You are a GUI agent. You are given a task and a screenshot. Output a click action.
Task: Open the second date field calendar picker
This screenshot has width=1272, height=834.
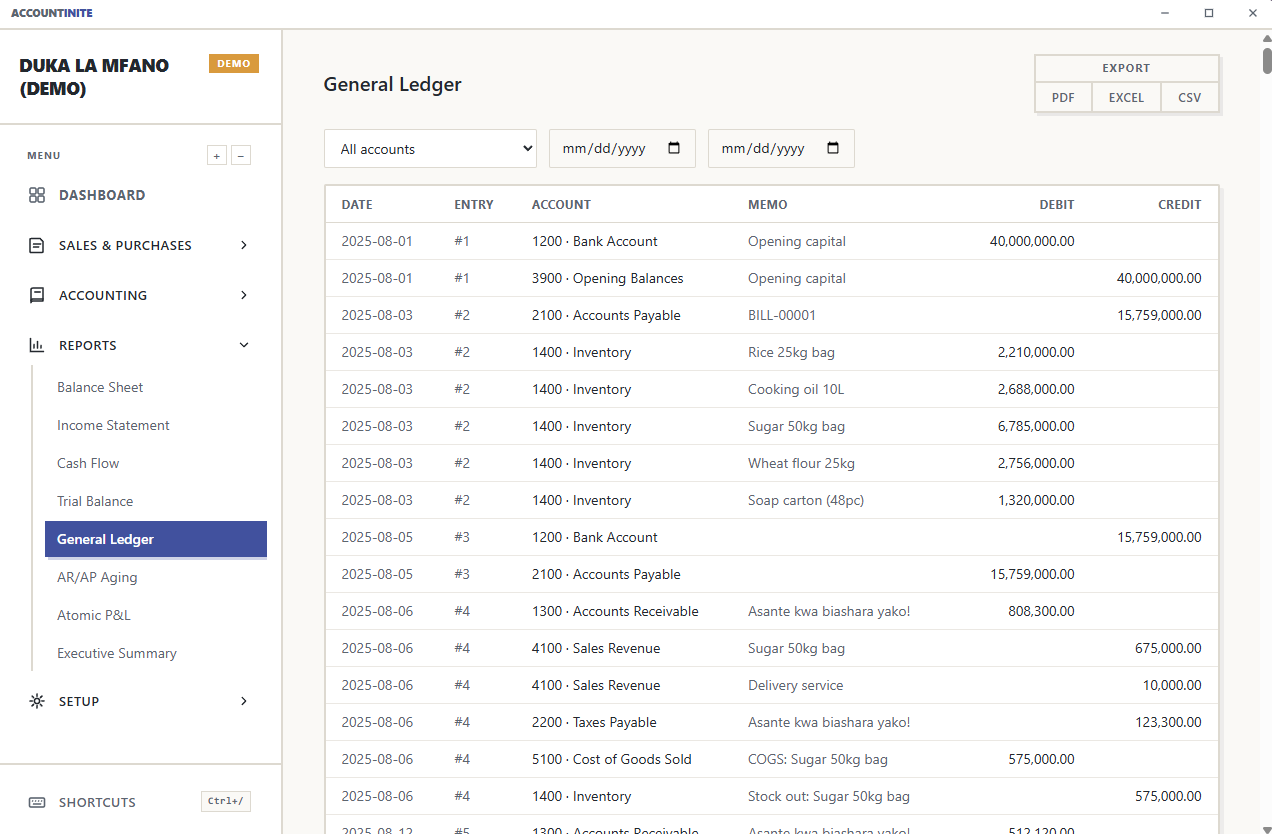(833, 148)
